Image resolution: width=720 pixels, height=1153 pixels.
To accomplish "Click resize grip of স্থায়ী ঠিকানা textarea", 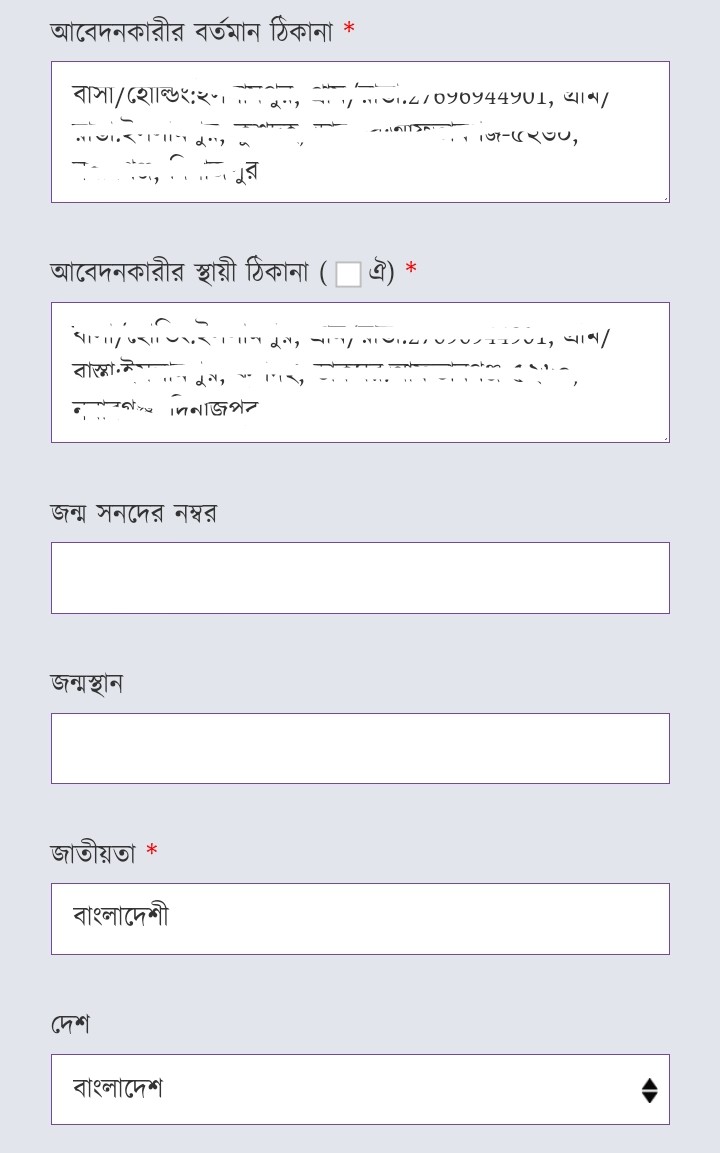I will (665, 438).
